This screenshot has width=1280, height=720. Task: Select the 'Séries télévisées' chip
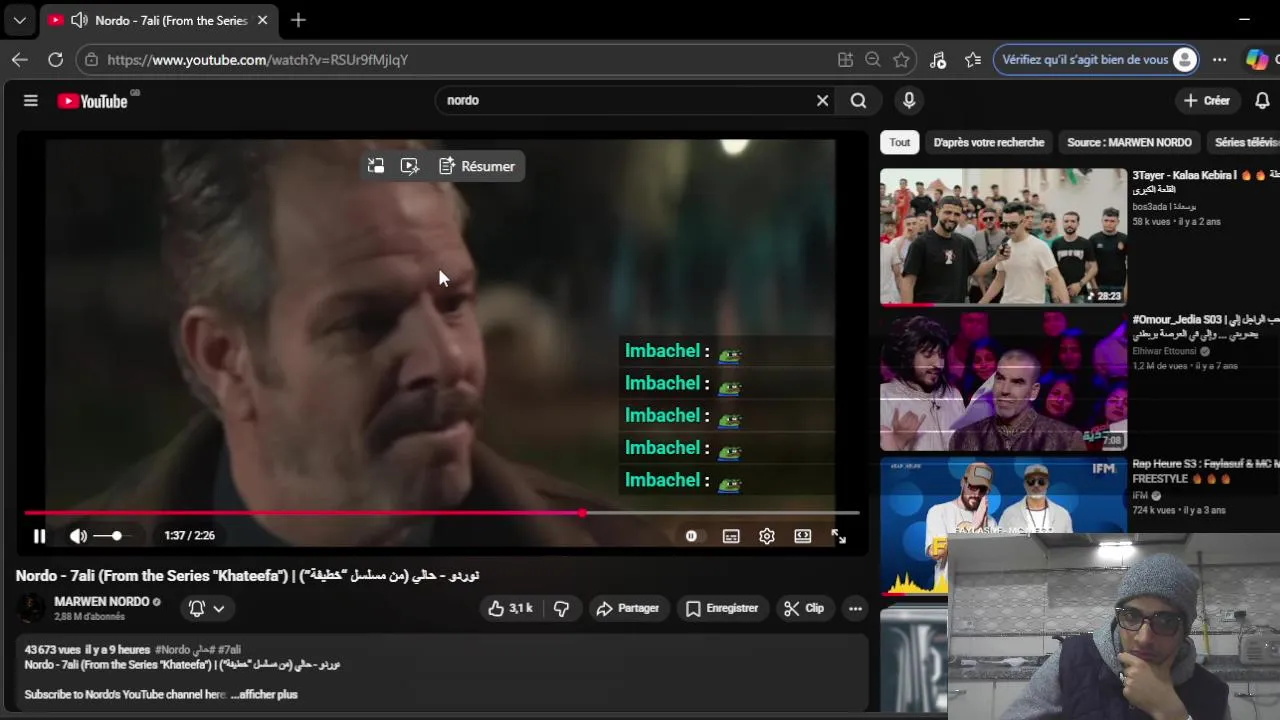(x=1246, y=142)
